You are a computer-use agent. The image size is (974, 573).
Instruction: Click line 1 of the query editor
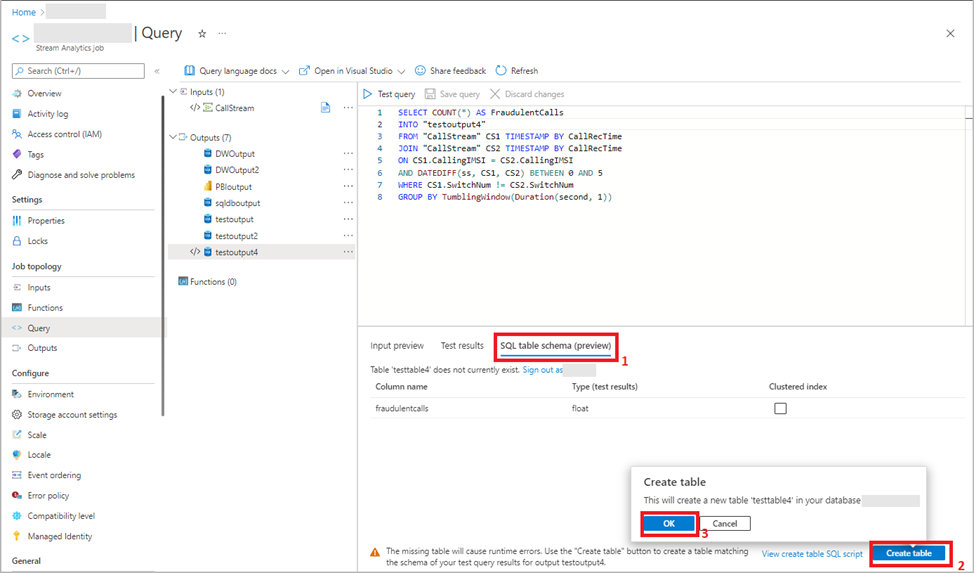tap(480, 112)
